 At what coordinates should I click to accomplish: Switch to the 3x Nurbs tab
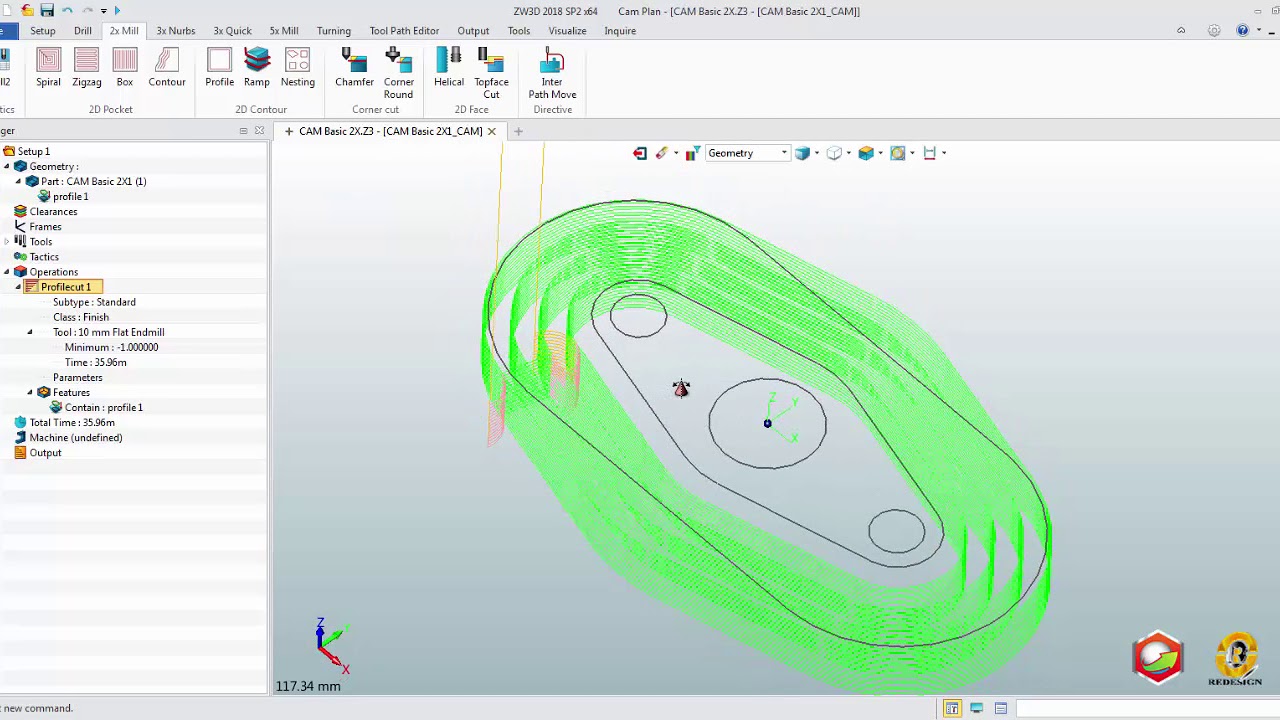[x=176, y=31]
